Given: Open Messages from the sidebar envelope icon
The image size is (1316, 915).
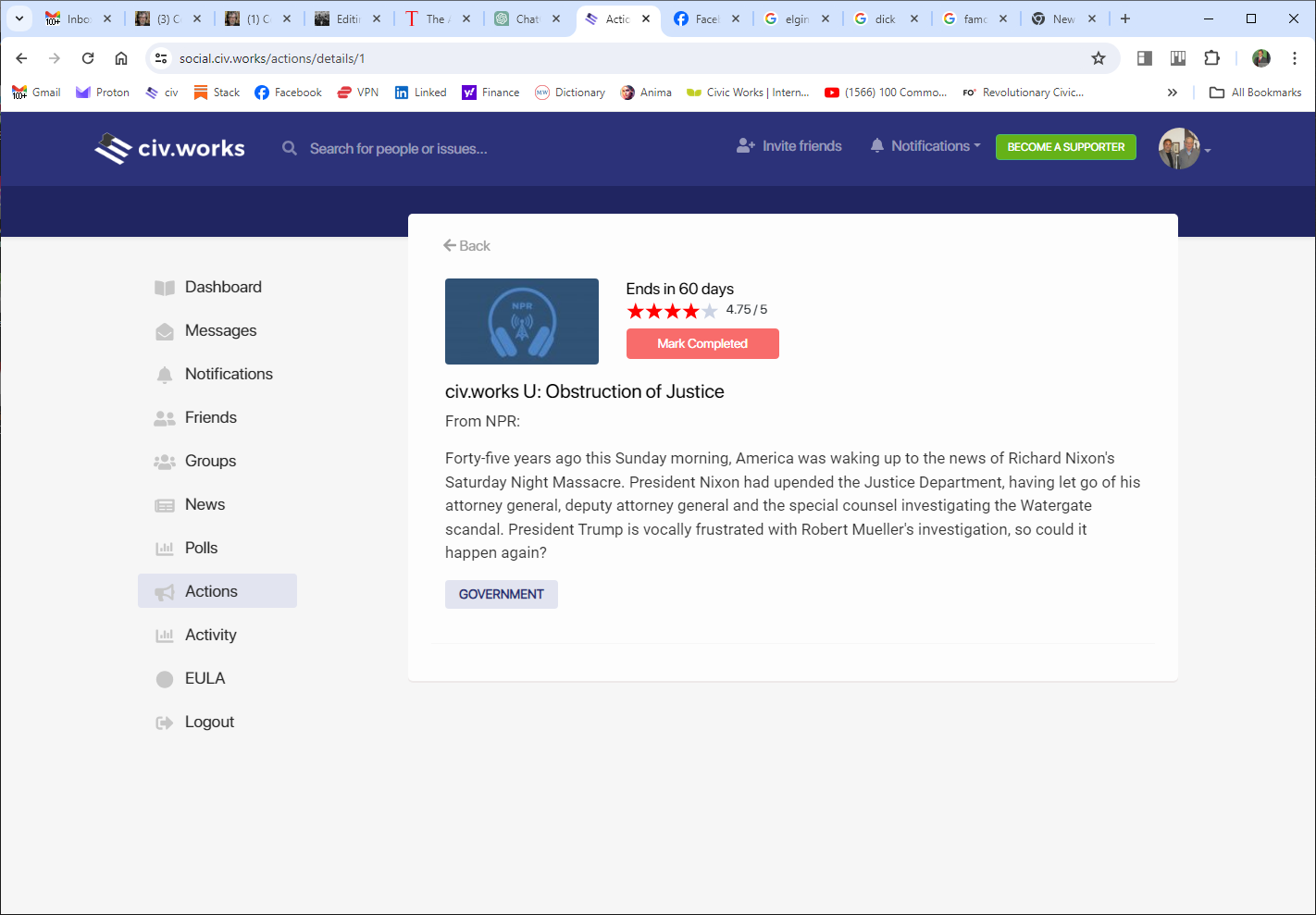Looking at the screenshot, I should (165, 331).
